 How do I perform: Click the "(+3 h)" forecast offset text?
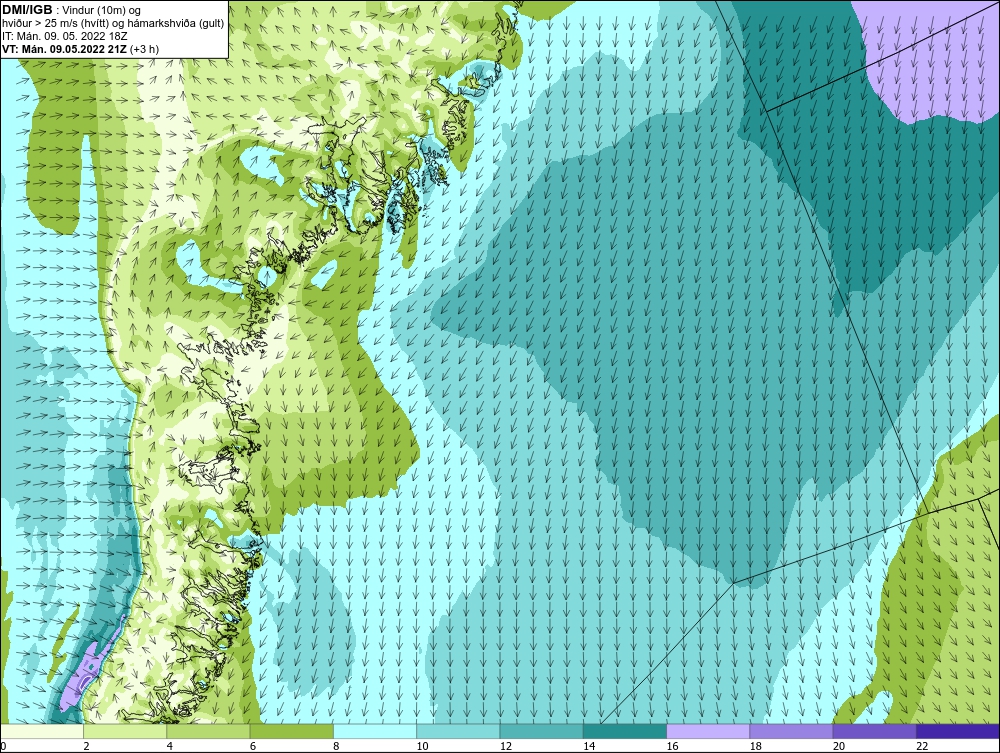click(144, 49)
